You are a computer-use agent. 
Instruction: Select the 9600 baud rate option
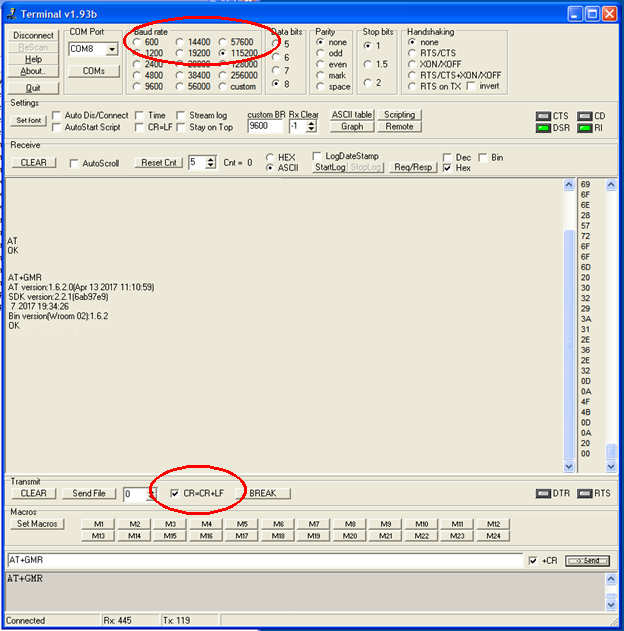(137, 86)
